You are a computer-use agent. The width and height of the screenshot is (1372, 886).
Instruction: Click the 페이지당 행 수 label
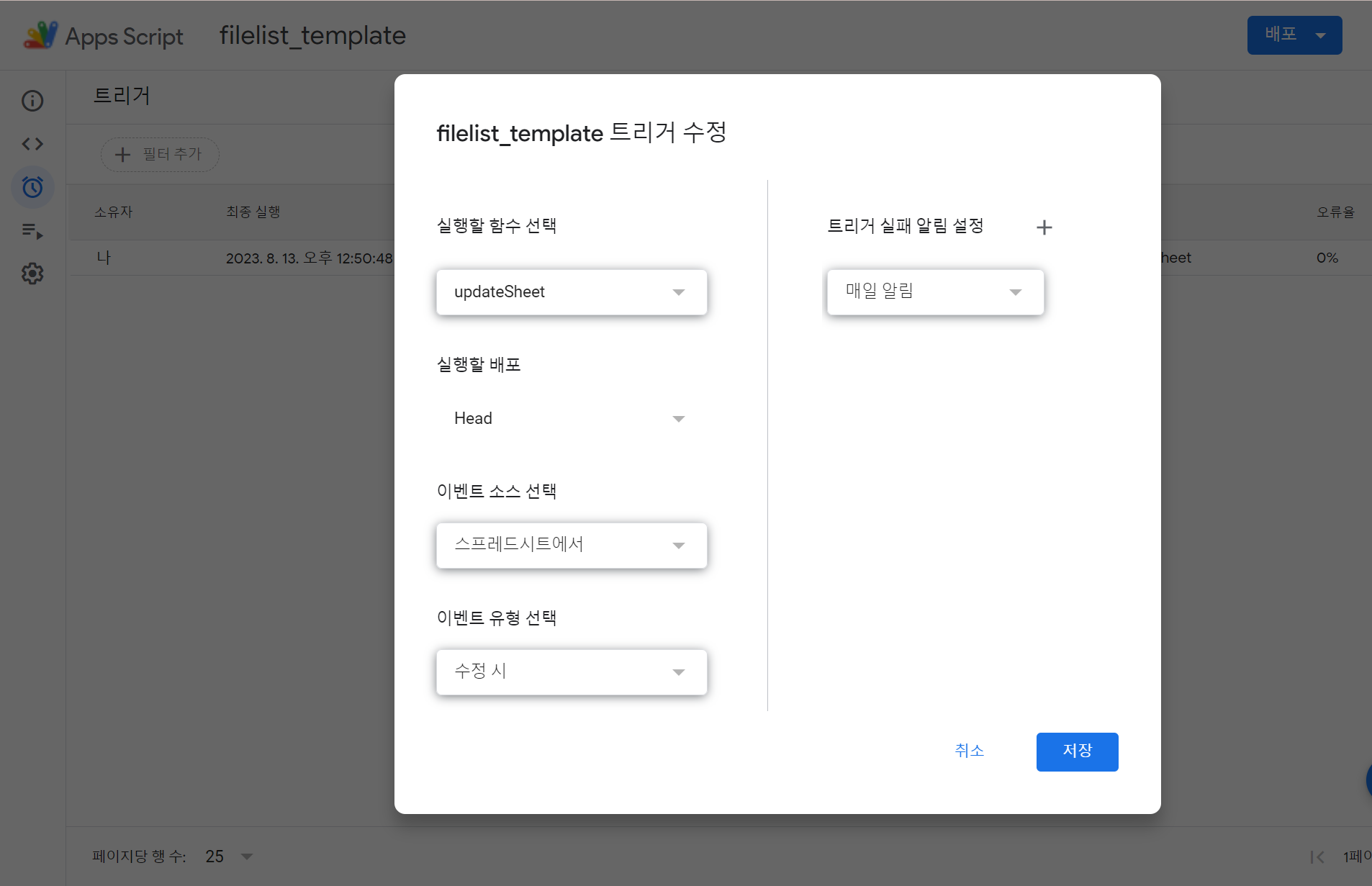pyautogui.click(x=140, y=856)
